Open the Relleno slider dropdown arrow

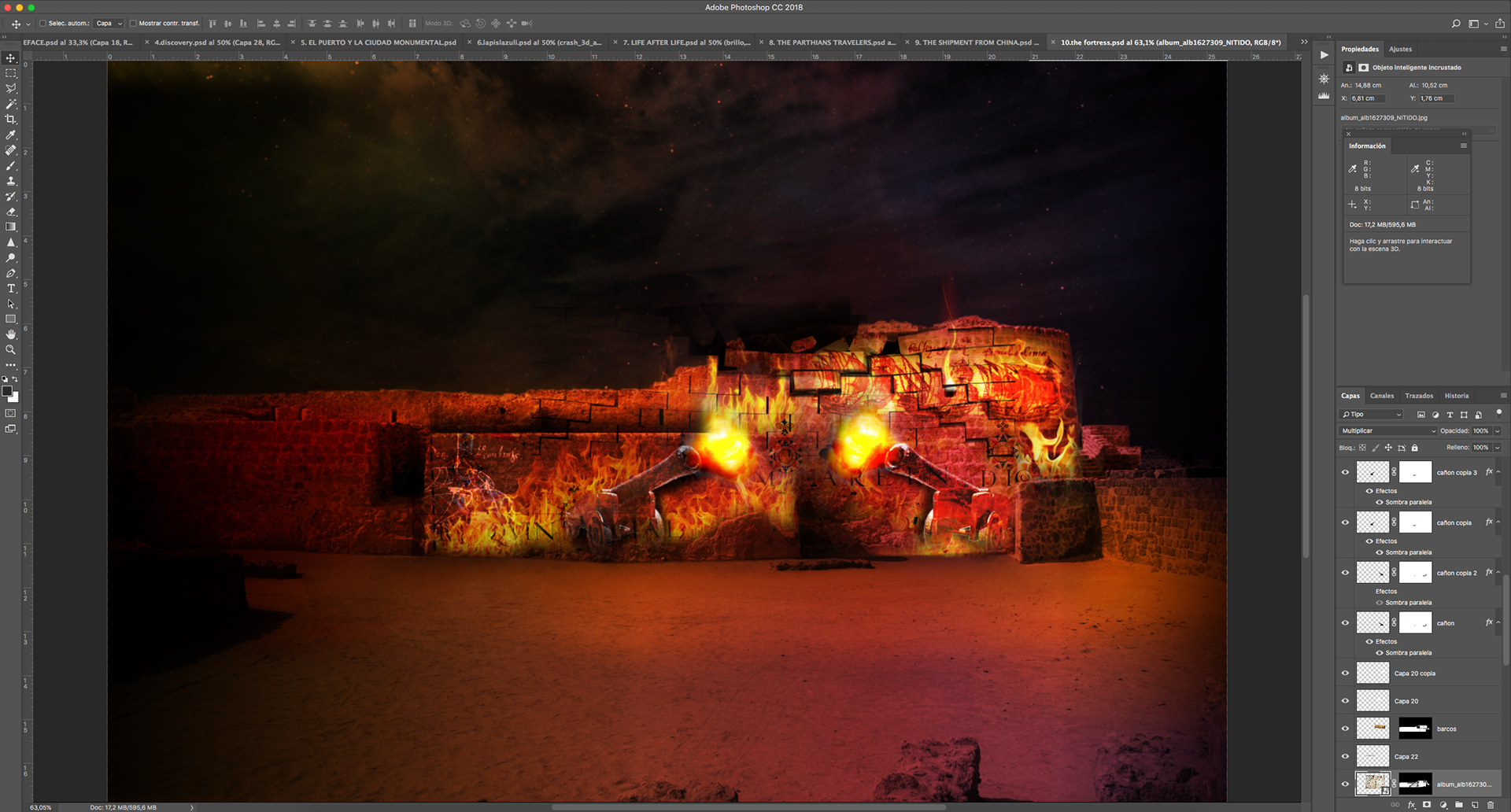click(x=1498, y=448)
